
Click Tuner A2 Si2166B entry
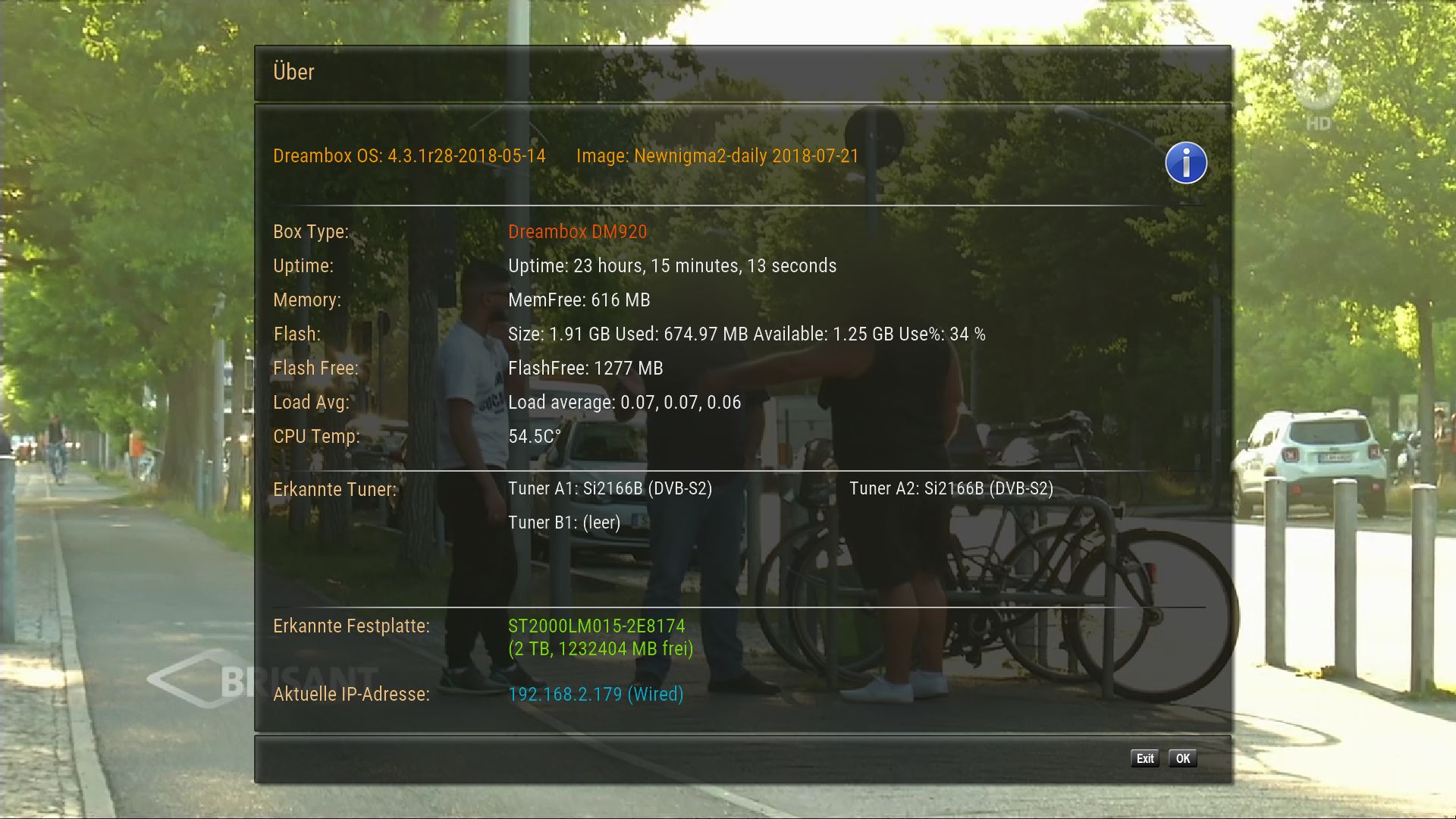tap(951, 488)
